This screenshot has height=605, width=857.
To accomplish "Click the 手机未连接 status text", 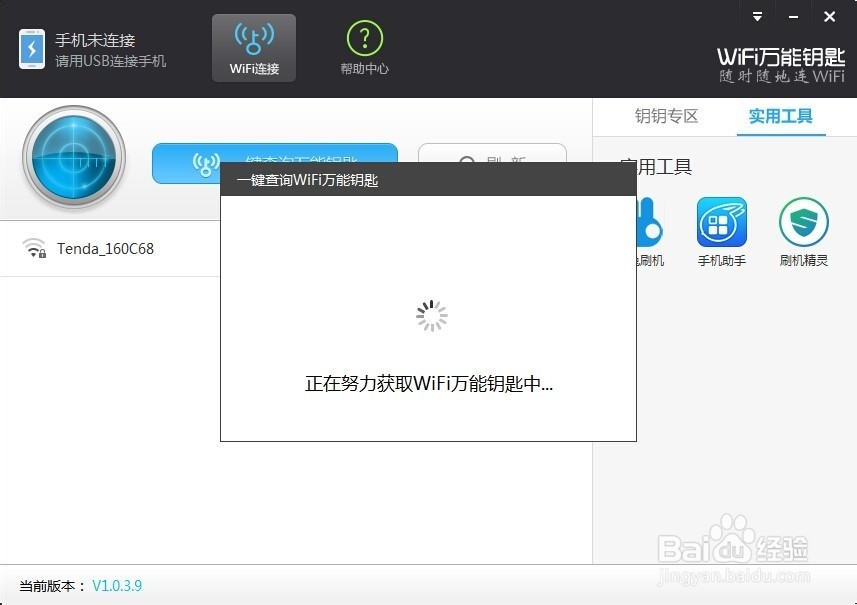I will pos(95,40).
